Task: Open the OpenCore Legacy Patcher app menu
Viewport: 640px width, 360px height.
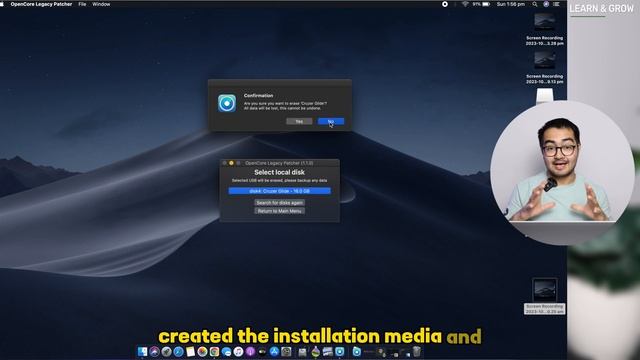Action: click(x=41, y=4)
